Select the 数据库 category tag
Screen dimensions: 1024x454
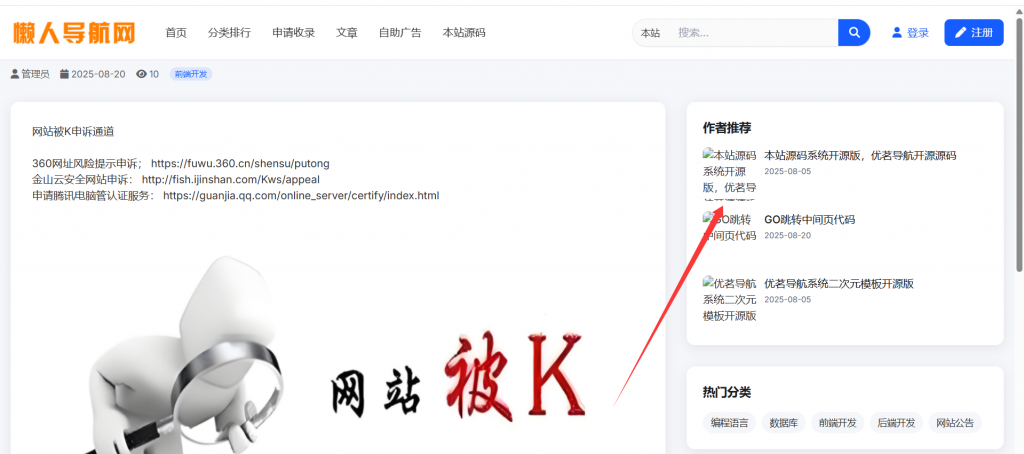(x=784, y=423)
